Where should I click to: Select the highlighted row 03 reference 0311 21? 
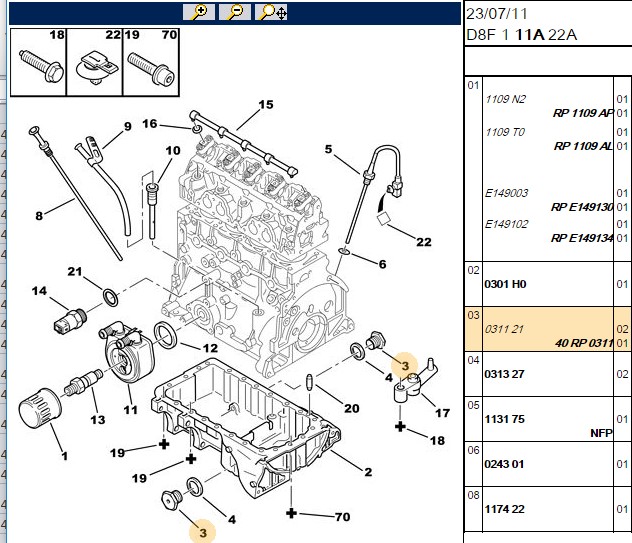(547, 329)
